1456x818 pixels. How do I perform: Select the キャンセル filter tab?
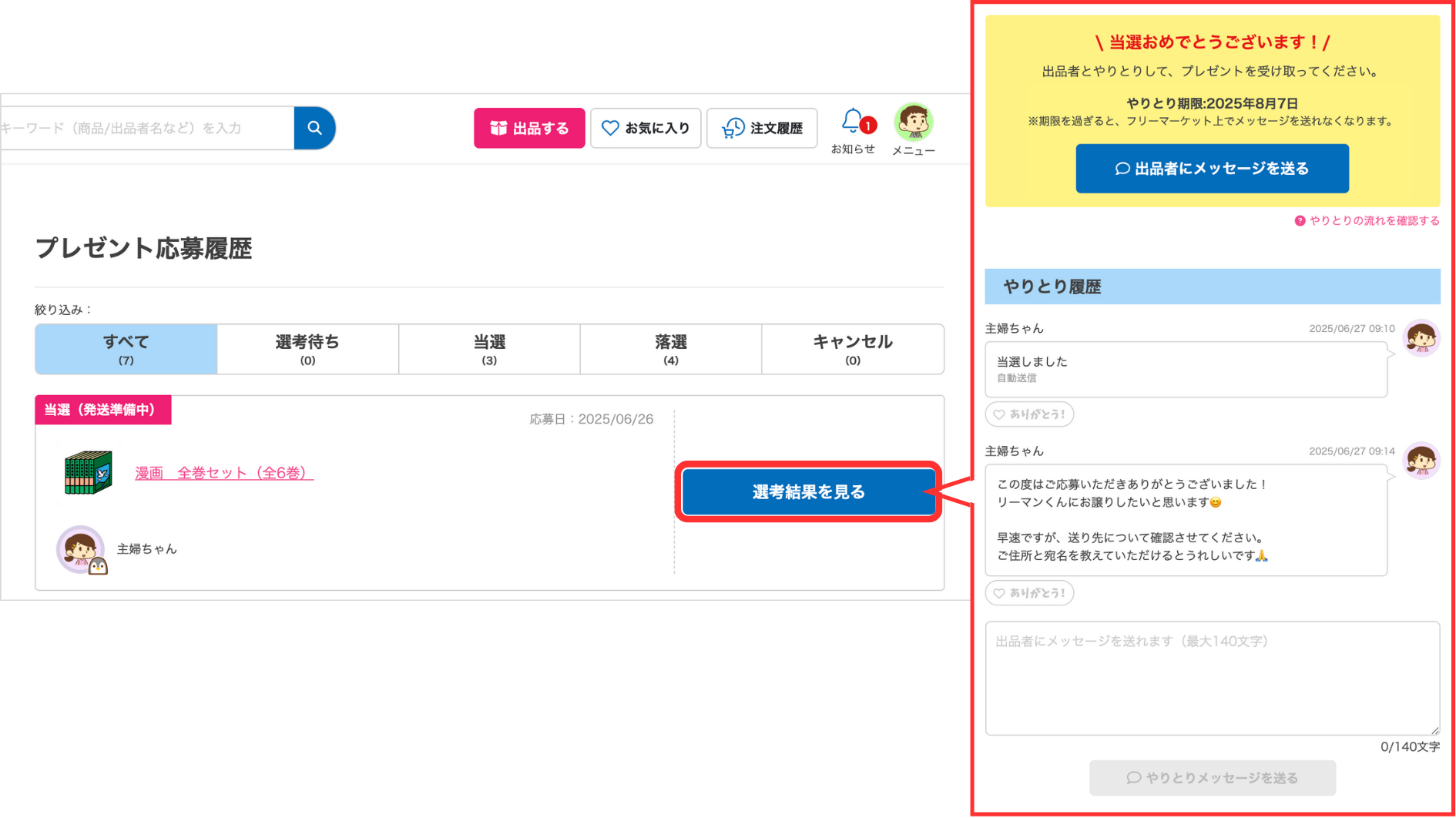tap(852, 349)
